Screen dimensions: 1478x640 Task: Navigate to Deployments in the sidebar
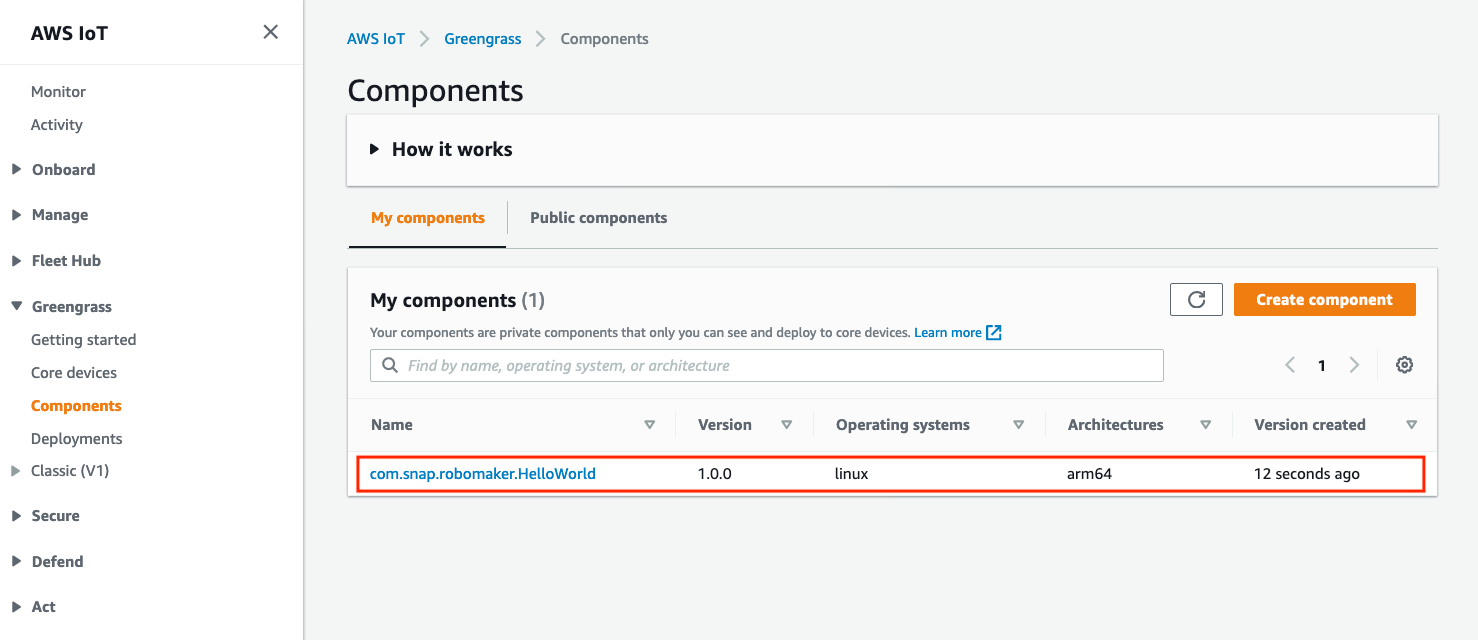76,438
